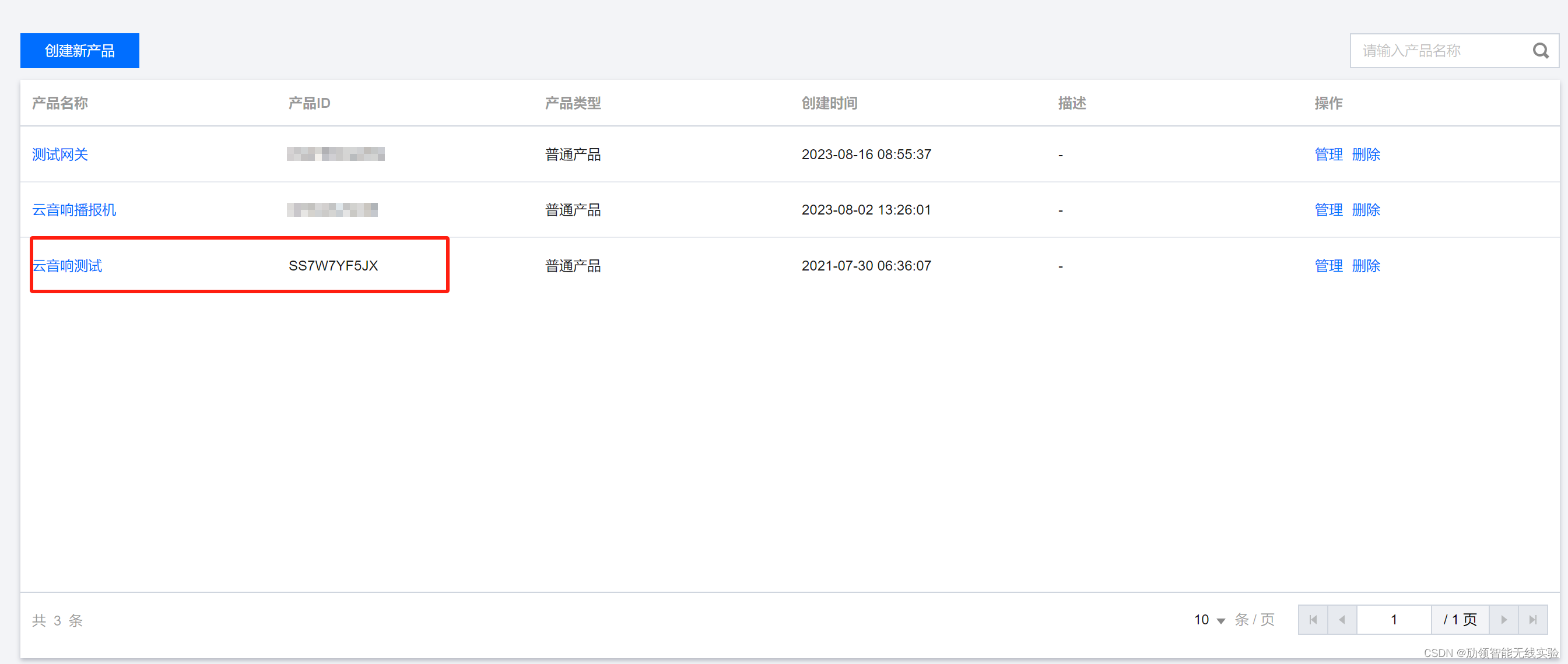
Task: Click the page number input box
Action: click(x=1394, y=620)
